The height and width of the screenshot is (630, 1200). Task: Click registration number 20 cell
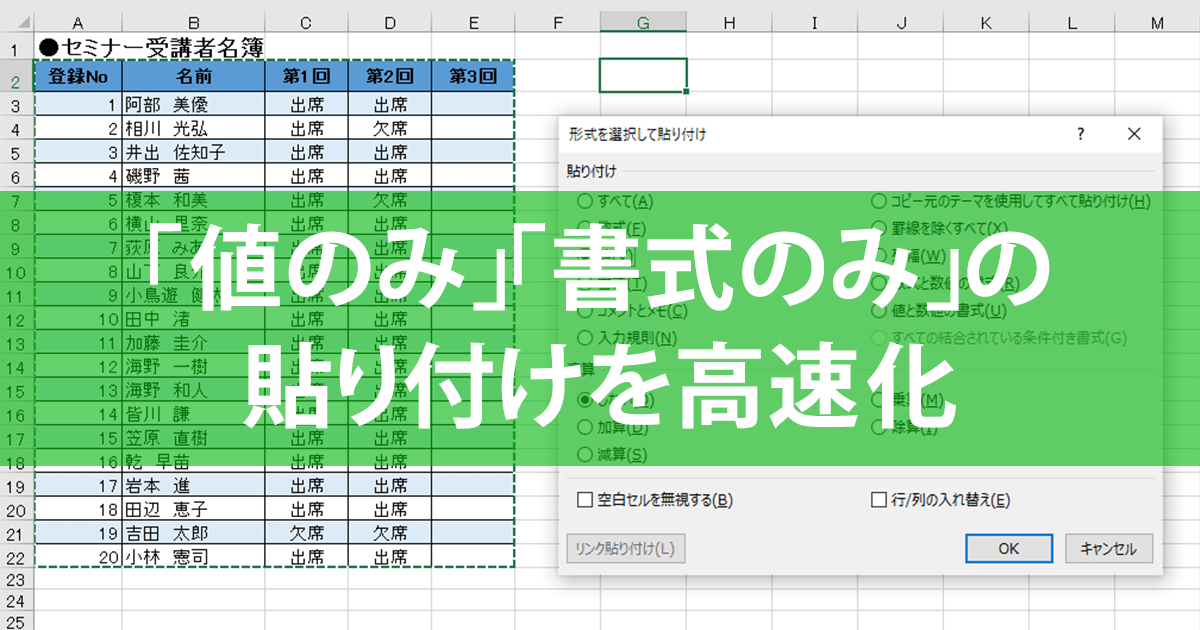coord(78,557)
